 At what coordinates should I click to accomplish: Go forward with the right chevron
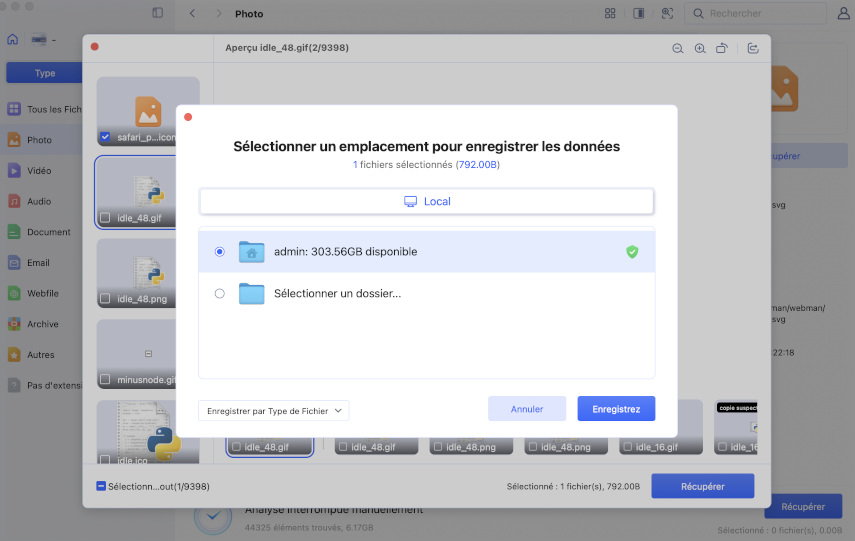pos(219,13)
